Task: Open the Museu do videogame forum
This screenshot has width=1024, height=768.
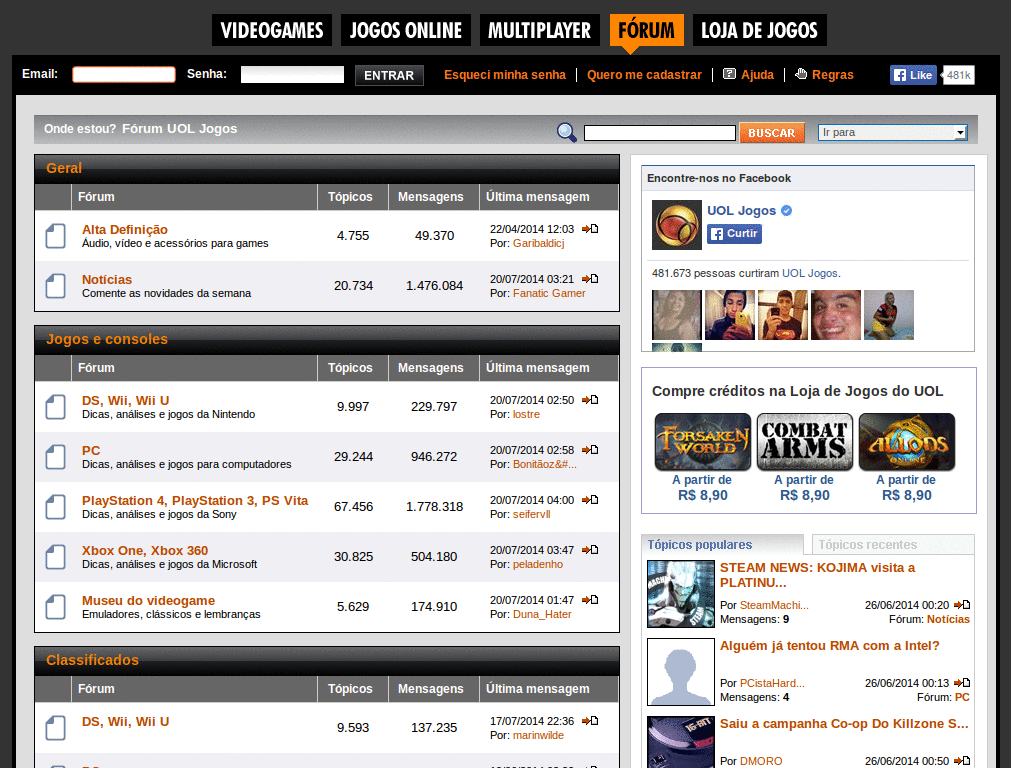Action: coord(148,600)
